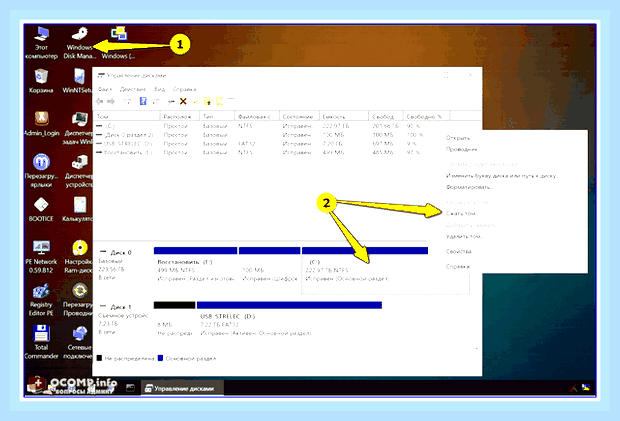Click the red X delete toolbar icon
Viewport: 620px width, 421px height.
pos(183,102)
